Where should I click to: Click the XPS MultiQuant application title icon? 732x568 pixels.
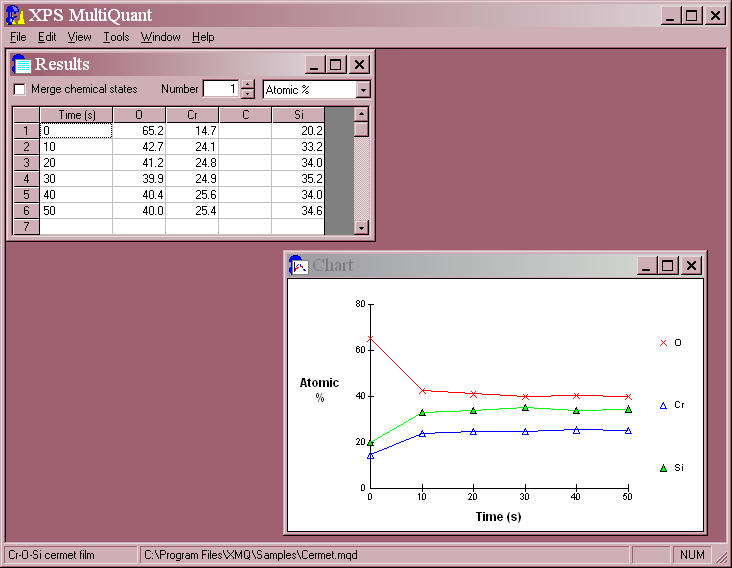click(x=14, y=15)
